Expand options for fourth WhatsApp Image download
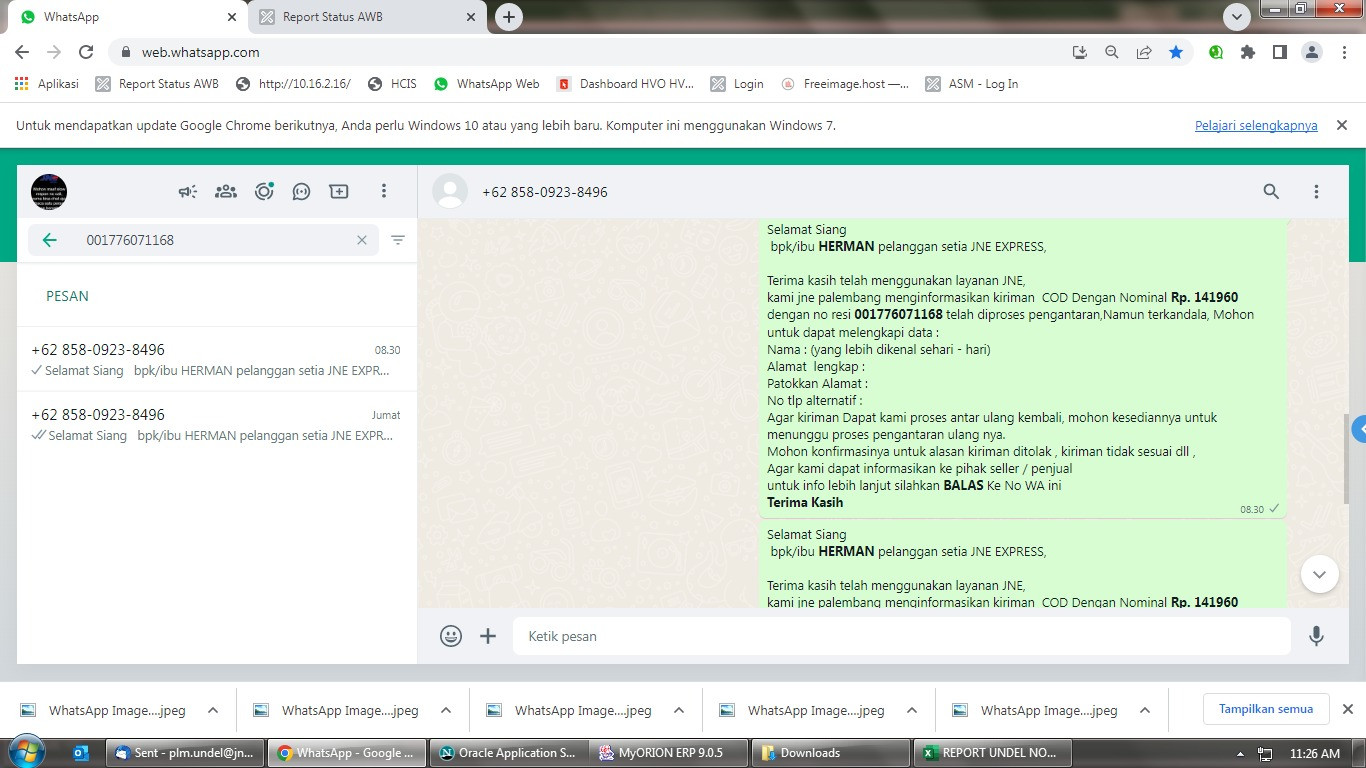1366x768 pixels. [x=912, y=710]
